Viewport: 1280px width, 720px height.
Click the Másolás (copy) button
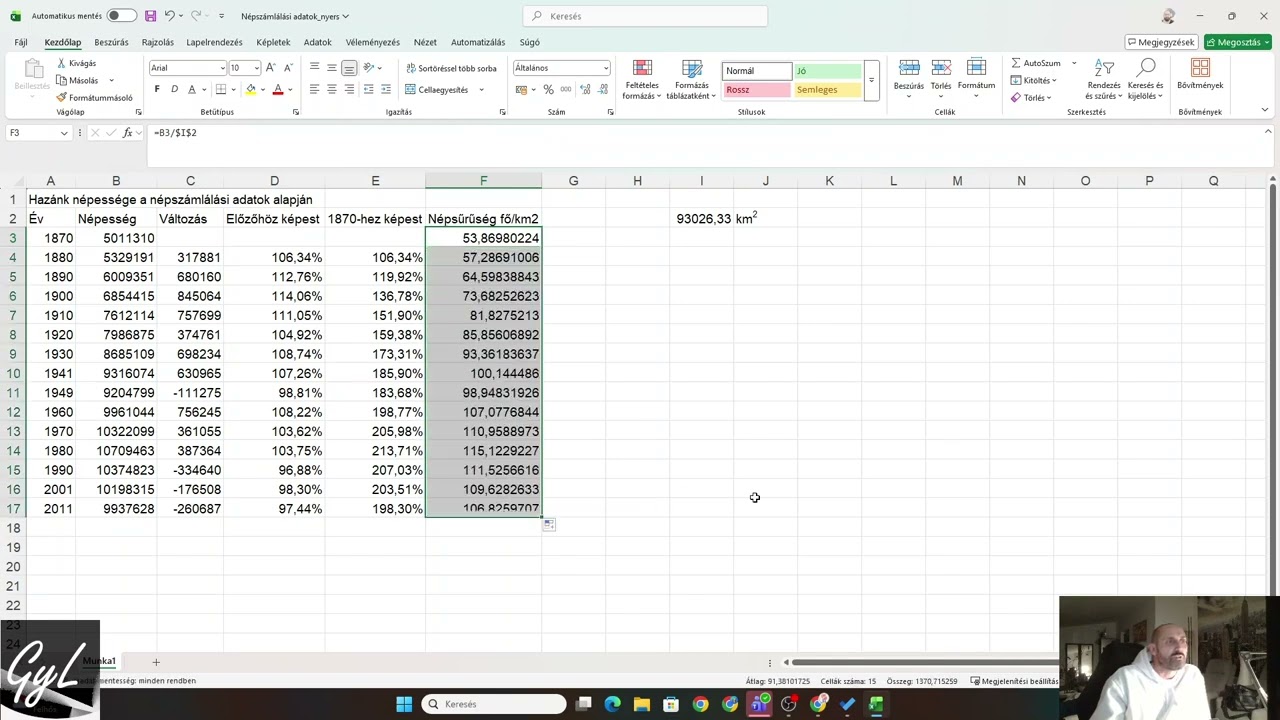point(78,80)
